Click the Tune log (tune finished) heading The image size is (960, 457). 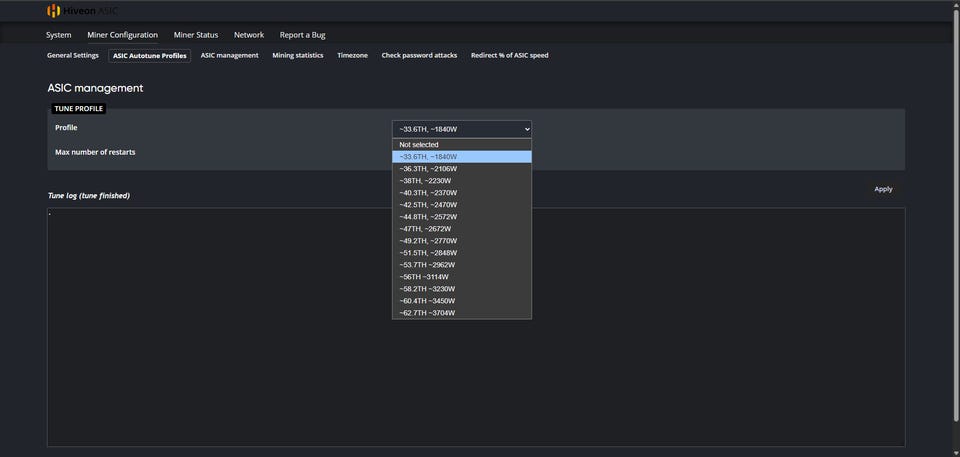tap(88, 195)
